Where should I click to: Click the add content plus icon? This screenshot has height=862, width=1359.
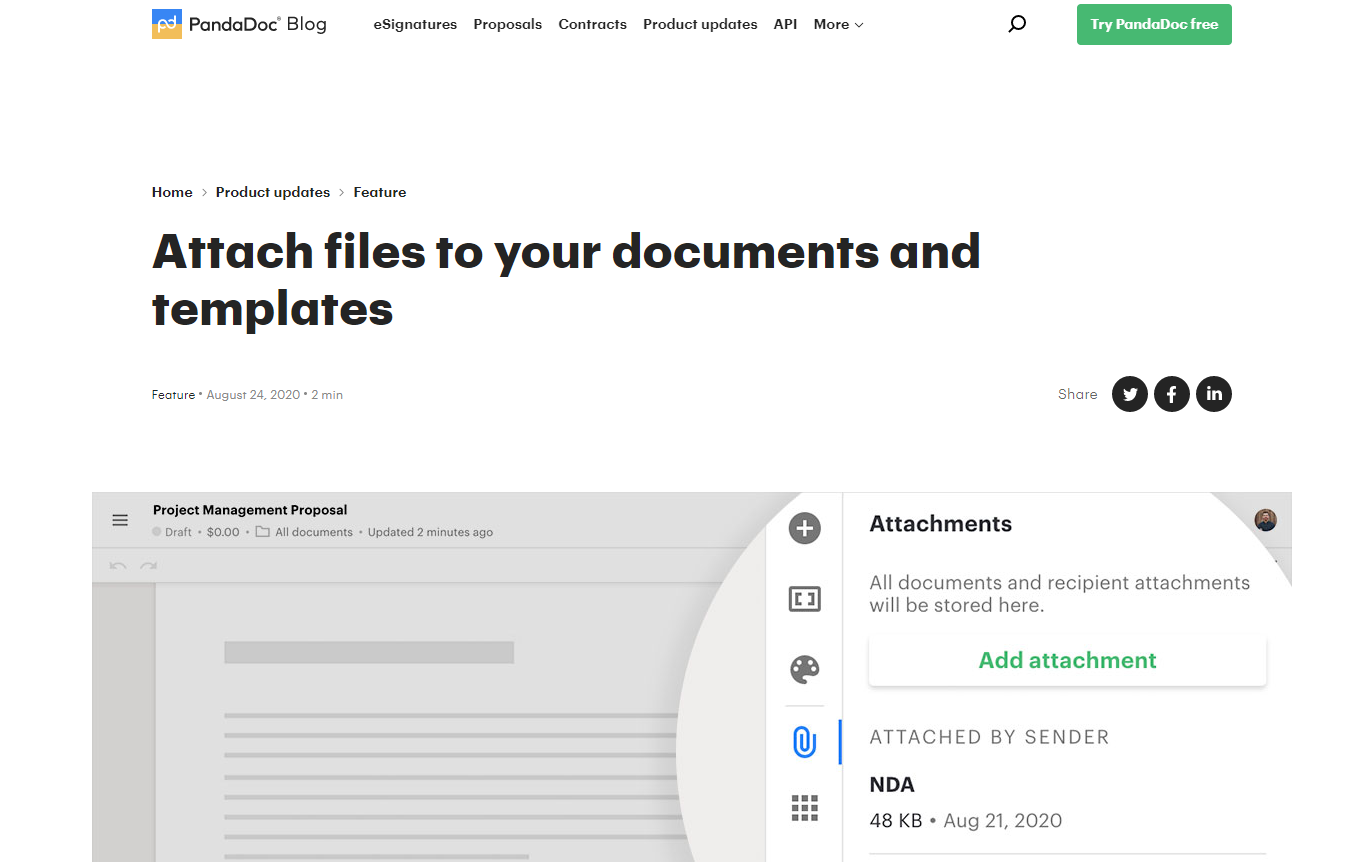pos(804,528)
